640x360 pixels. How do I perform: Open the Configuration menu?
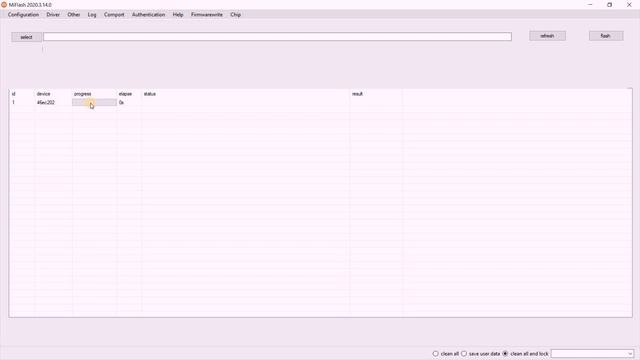pos(23,15)
